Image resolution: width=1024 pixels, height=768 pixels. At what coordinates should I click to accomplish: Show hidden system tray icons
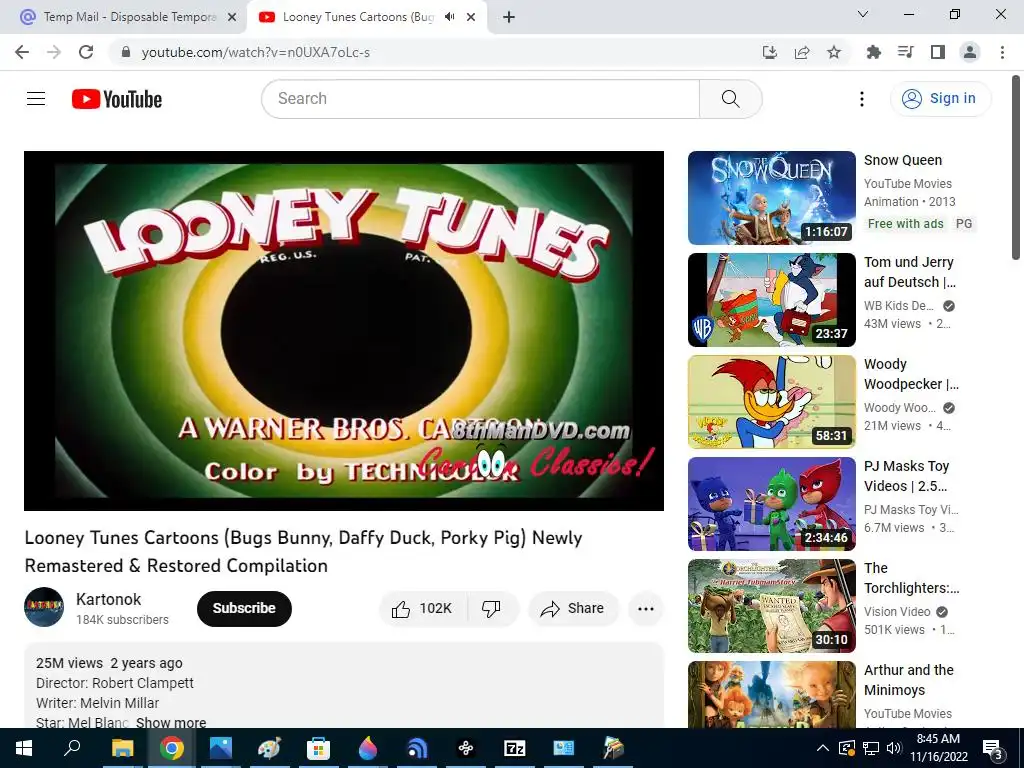(x=823, y=748)
